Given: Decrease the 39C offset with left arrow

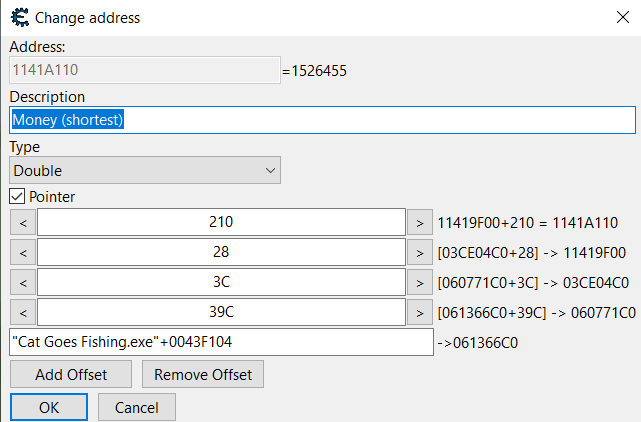Looking at the screenshot, I should click(23, 312).
